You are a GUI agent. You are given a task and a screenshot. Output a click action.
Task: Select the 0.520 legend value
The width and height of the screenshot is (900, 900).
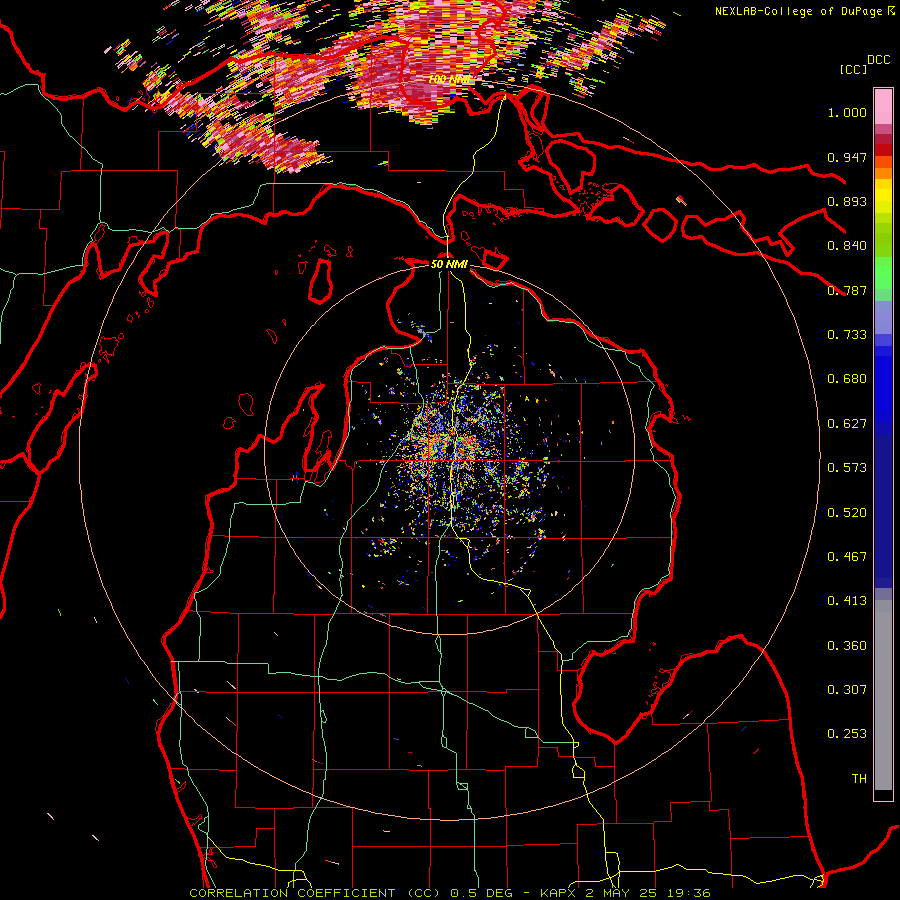[847, 513]
